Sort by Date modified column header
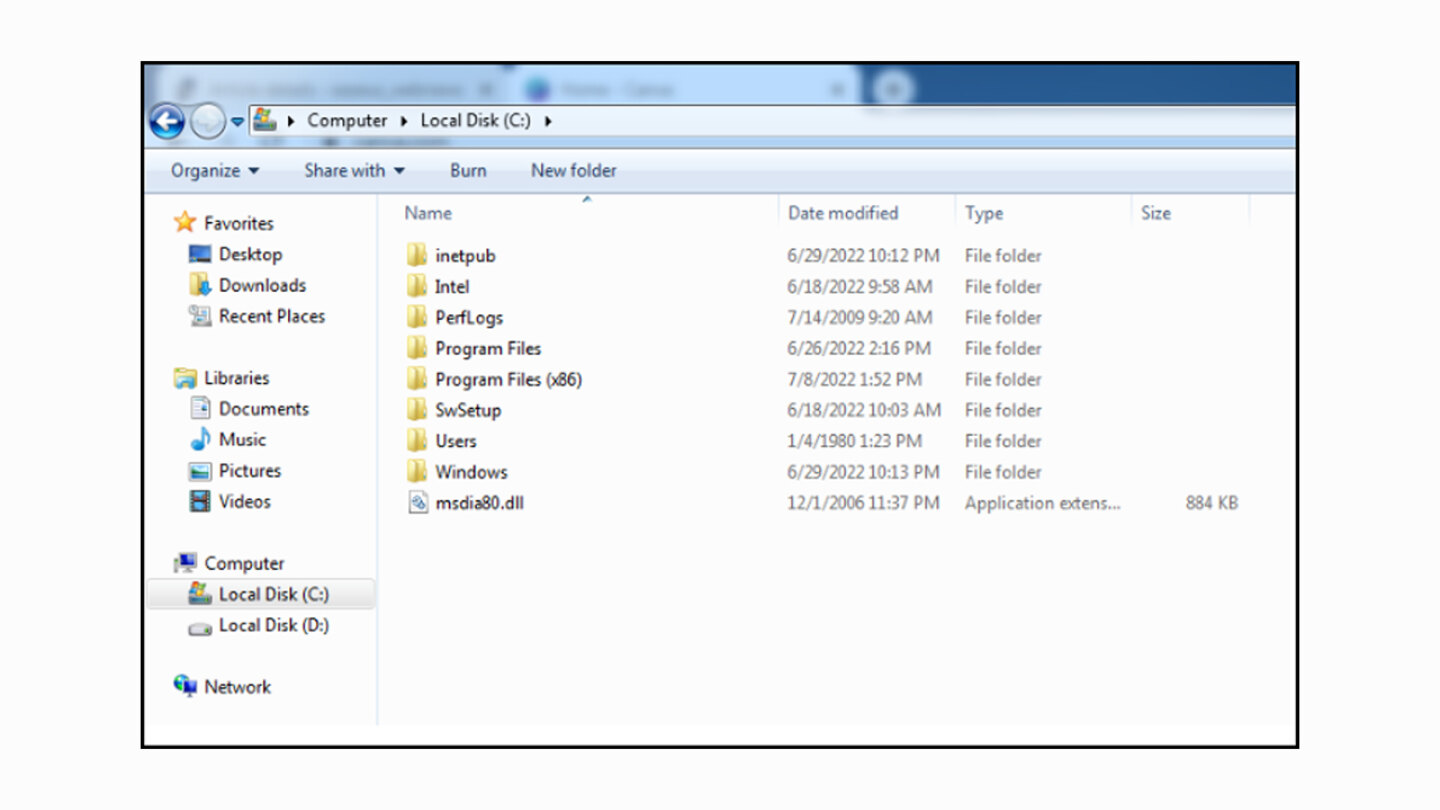This screenshot has width=1440, height=810. (843, 213)
